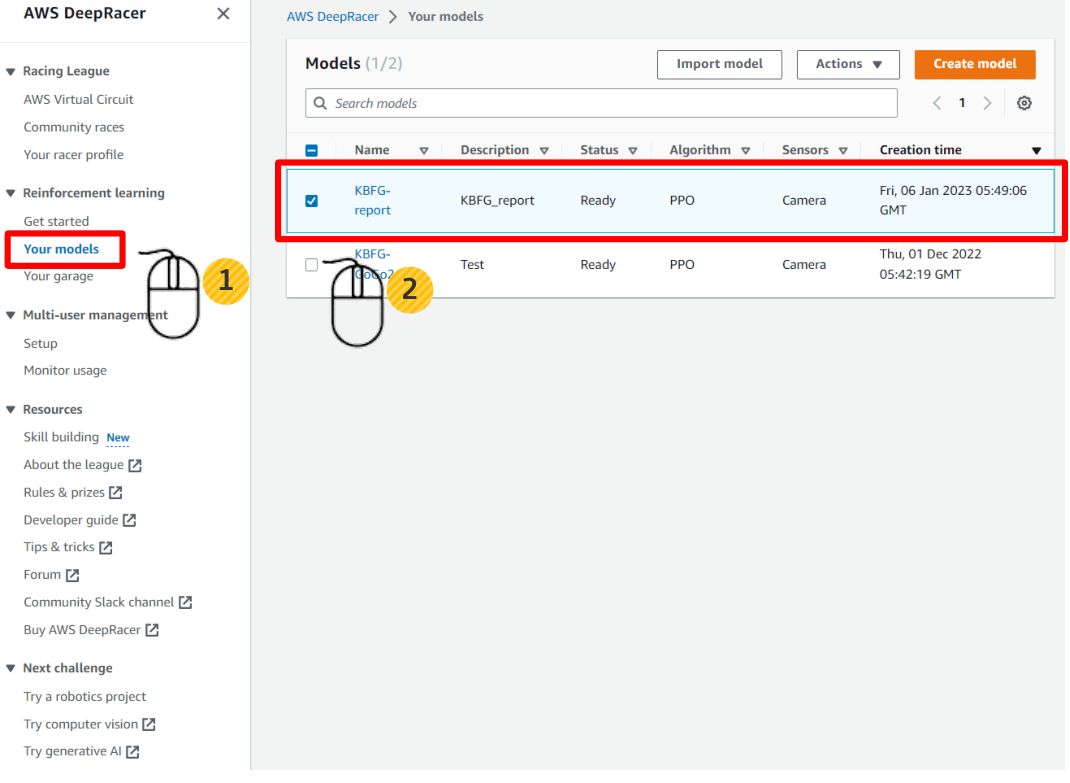This screenshot has width=1070, height=783.
Task: Go to next page of models
Action: coord(987,103)
